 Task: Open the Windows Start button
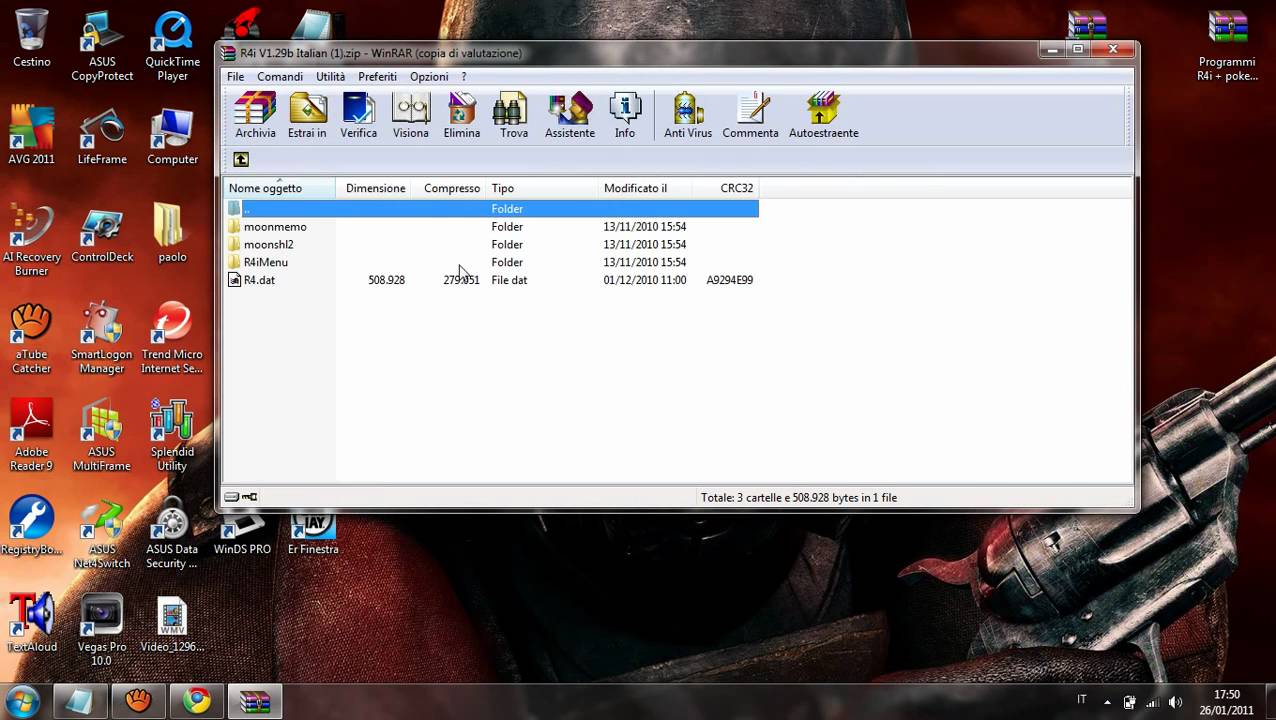click(22, 701)
